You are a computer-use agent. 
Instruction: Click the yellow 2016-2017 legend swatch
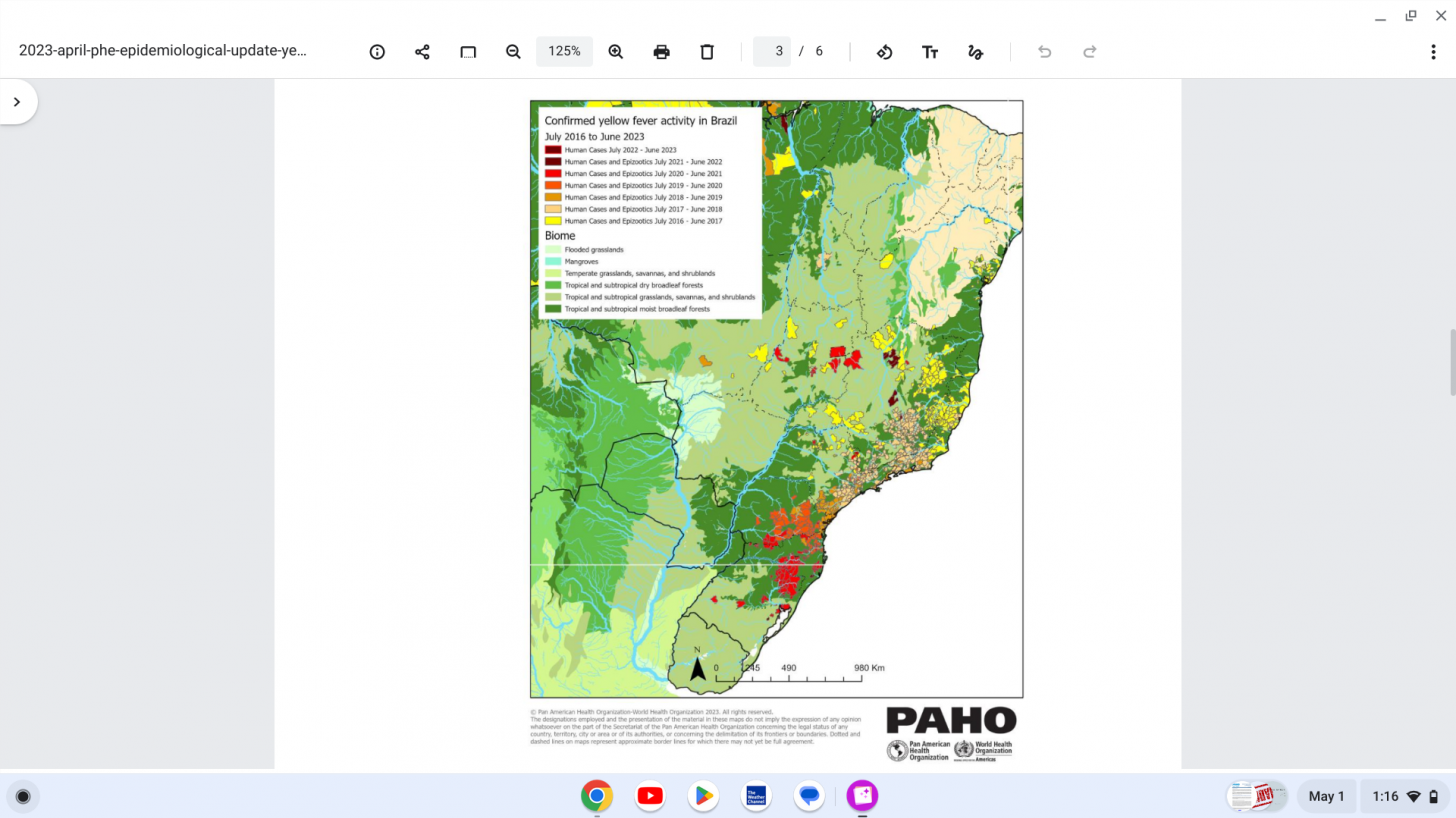552,221
